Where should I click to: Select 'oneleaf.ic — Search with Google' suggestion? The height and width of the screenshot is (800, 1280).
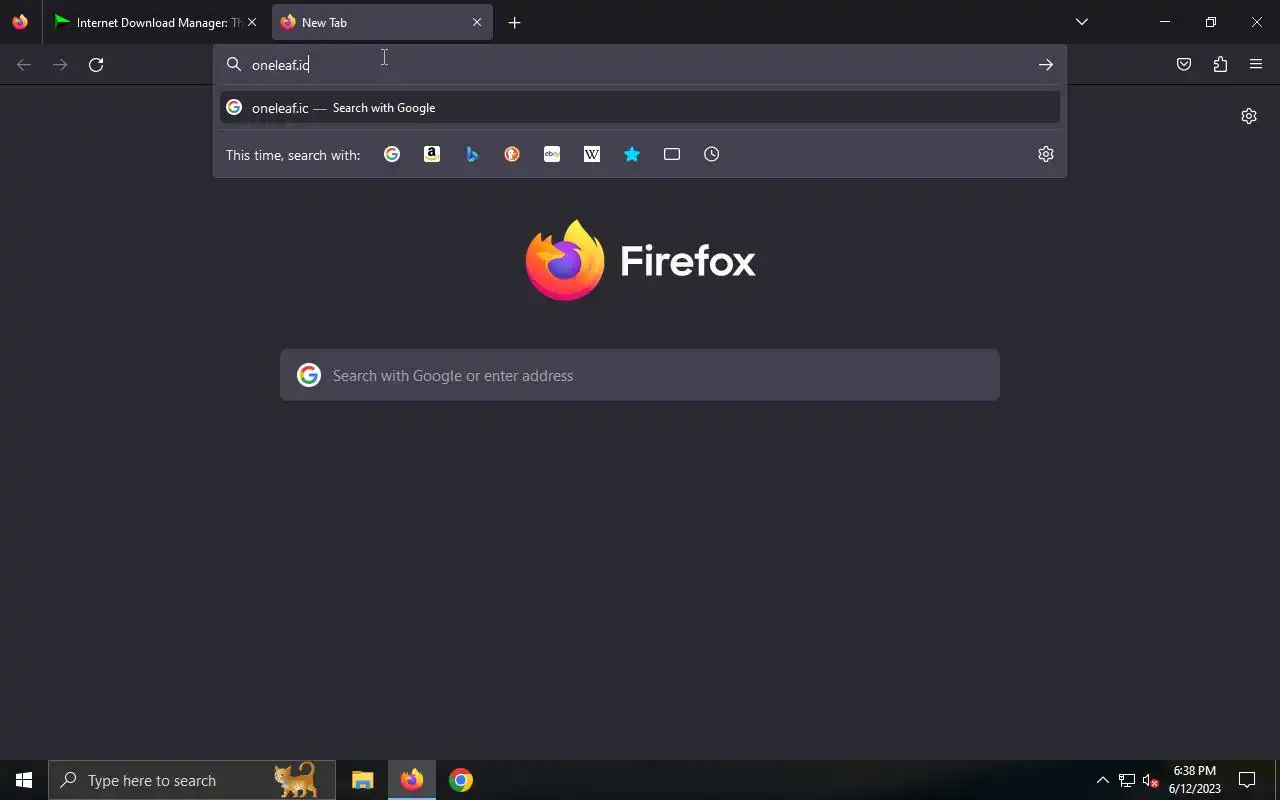point(640,107)
